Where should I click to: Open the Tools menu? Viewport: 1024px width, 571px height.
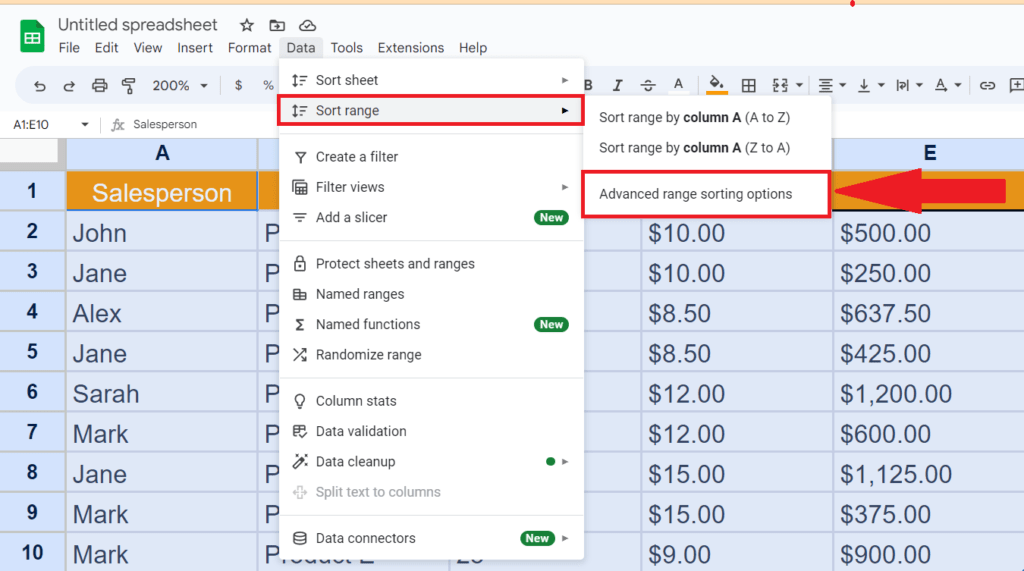tap(346, 48)
